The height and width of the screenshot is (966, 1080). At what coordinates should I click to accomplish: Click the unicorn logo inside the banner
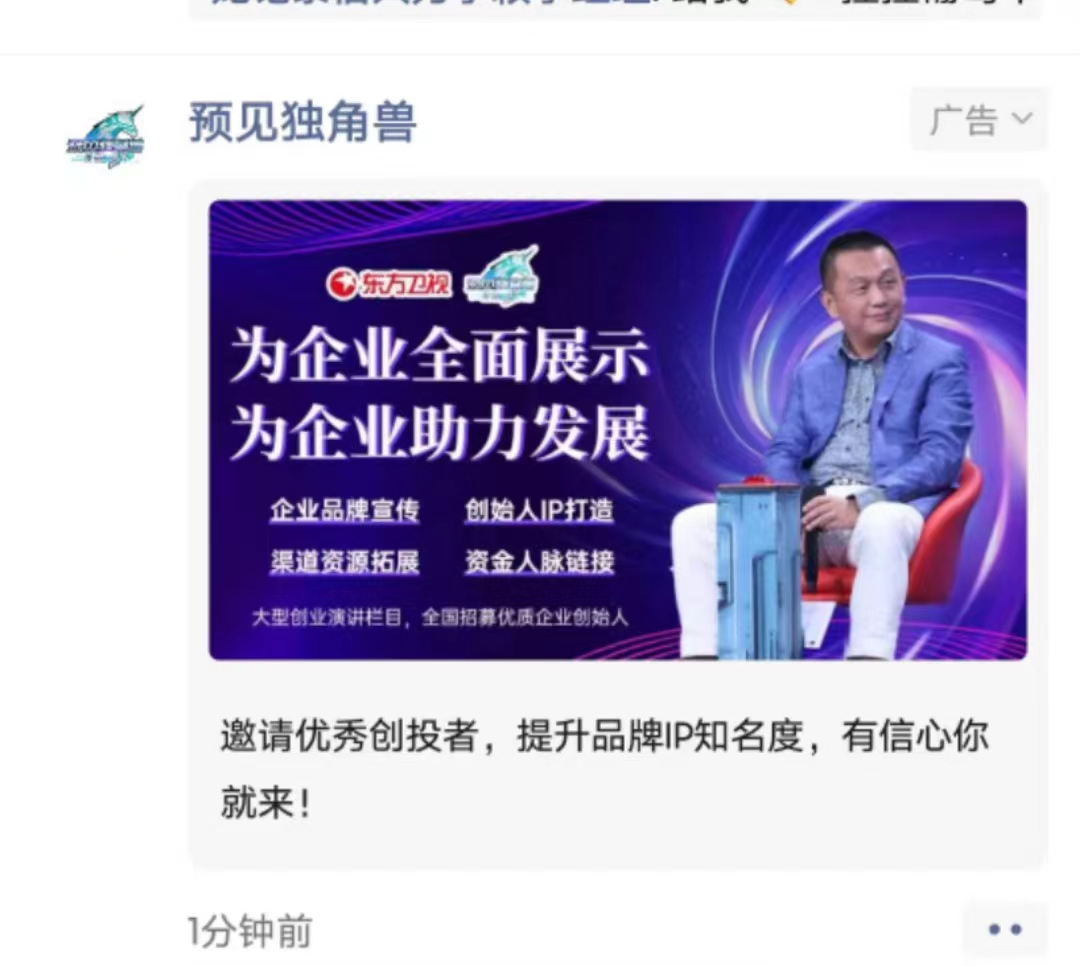(501, 275)
